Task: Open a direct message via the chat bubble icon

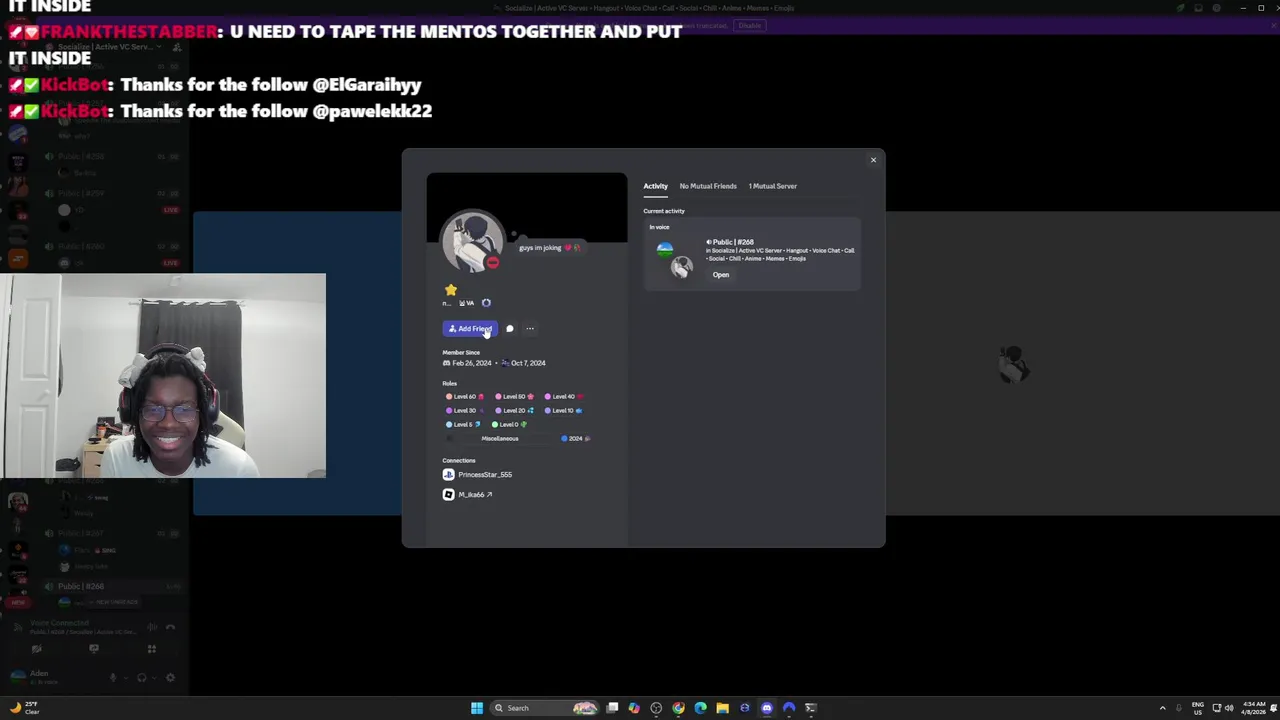Action: point(510,329)
